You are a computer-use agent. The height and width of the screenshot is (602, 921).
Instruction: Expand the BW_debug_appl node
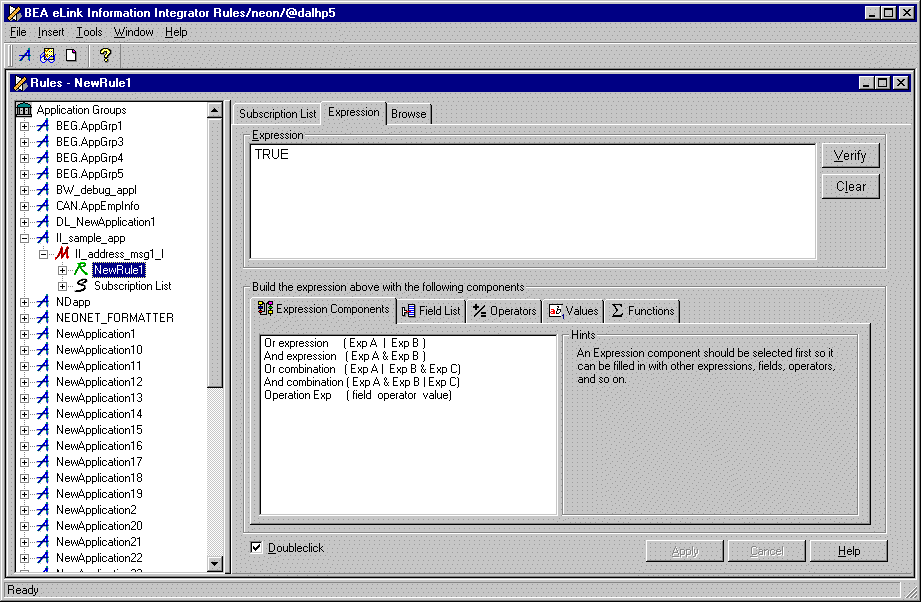click(24, 190)
